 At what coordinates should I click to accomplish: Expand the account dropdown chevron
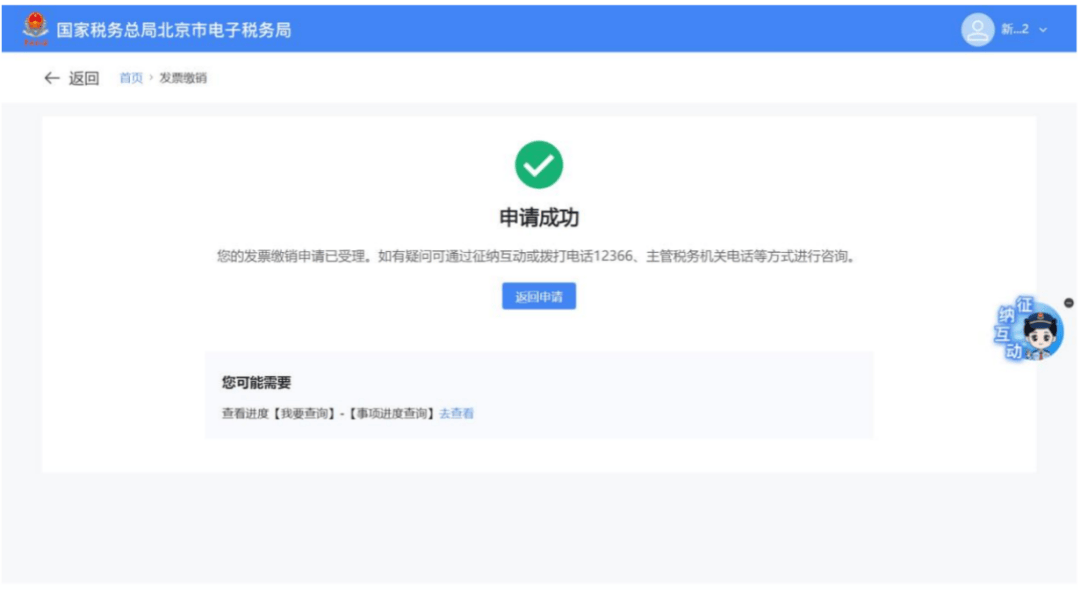click(1043, 30)
